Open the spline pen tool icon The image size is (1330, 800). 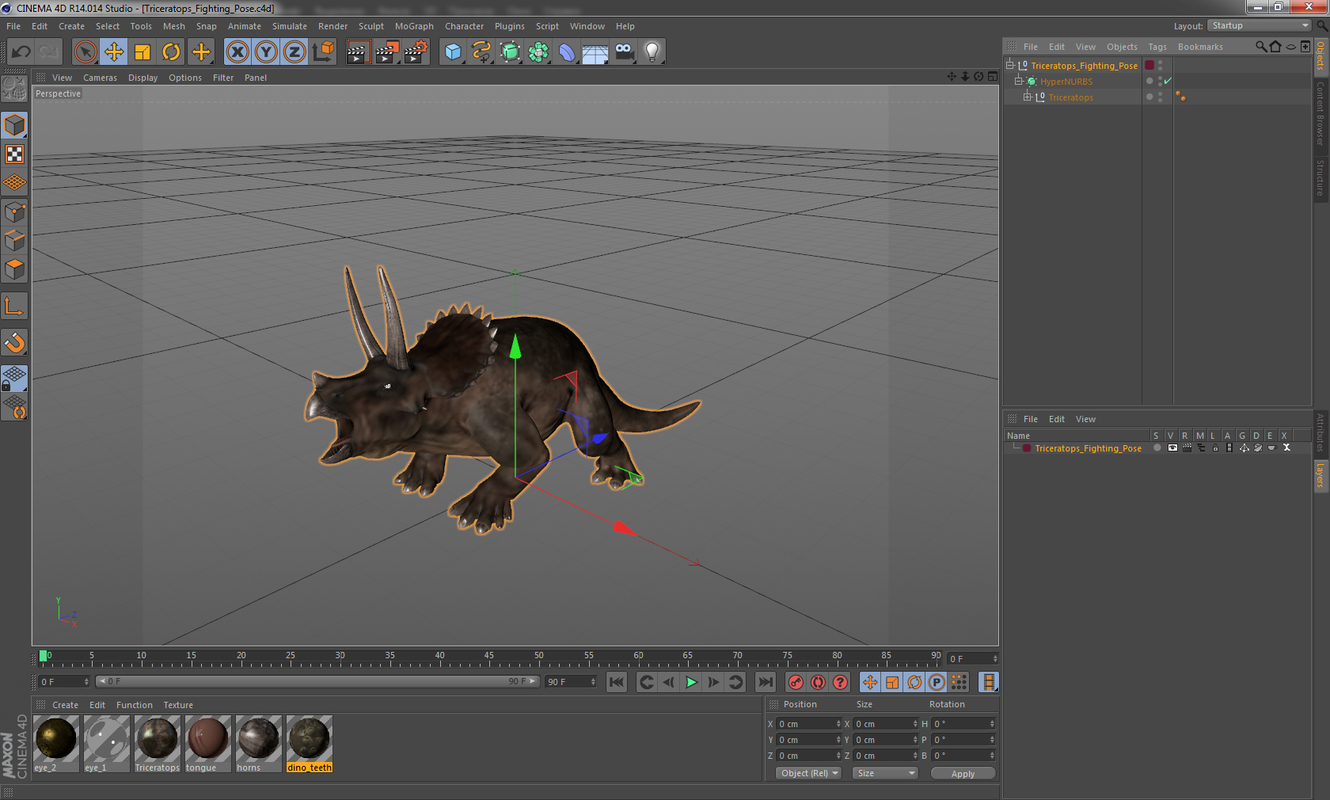click(x=482, y=51)
